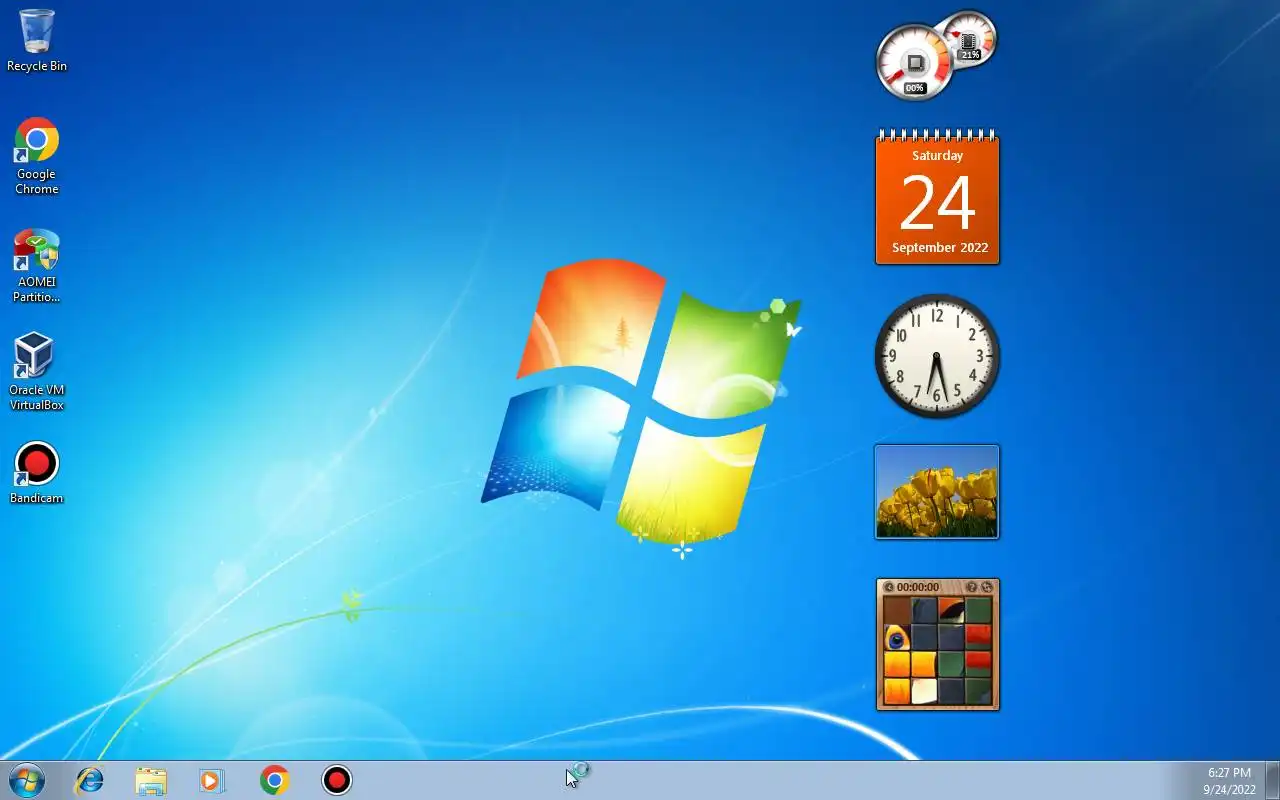Click the yellow tulips slideshow picture

coord(937,491)
